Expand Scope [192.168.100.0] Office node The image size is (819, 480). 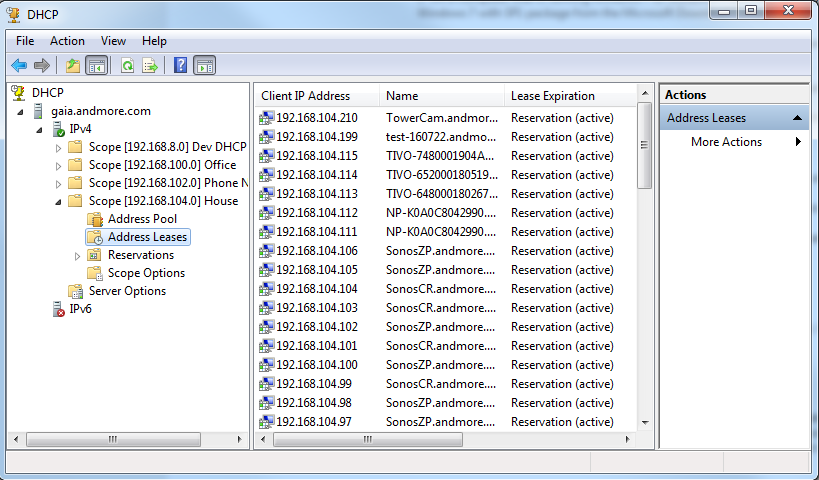pyautogui.click(x=59, y=165)
